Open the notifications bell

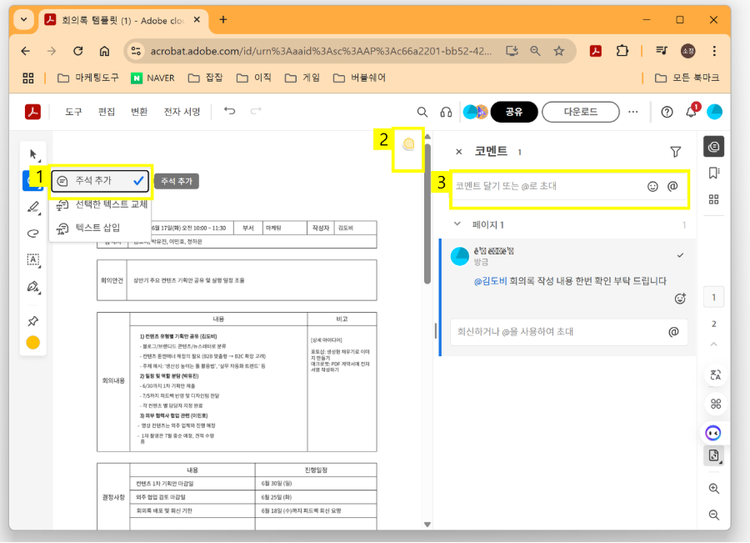[x=691, y=112]
